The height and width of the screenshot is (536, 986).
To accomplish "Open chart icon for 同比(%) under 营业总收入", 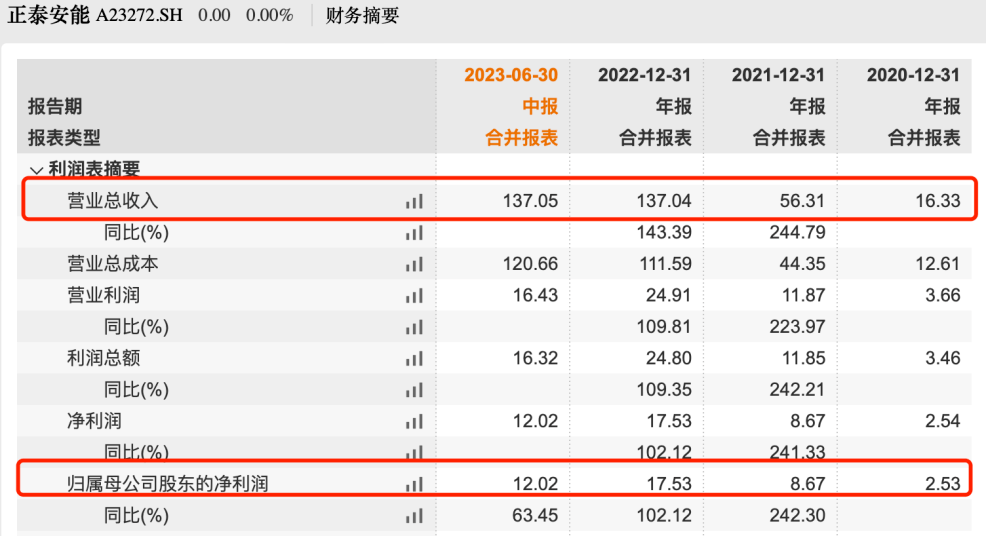I will (x=414, y=233).
